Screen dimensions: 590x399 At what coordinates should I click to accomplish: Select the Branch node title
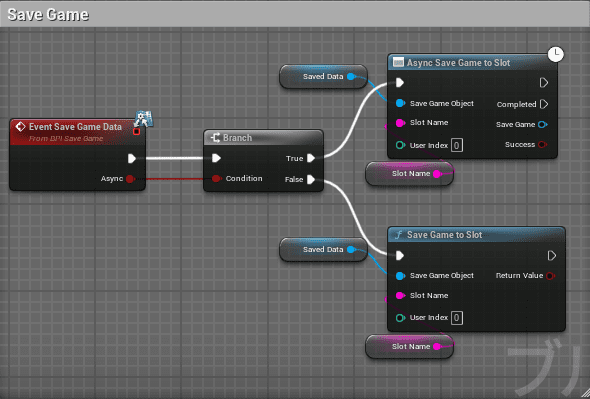tap(237, 138)
